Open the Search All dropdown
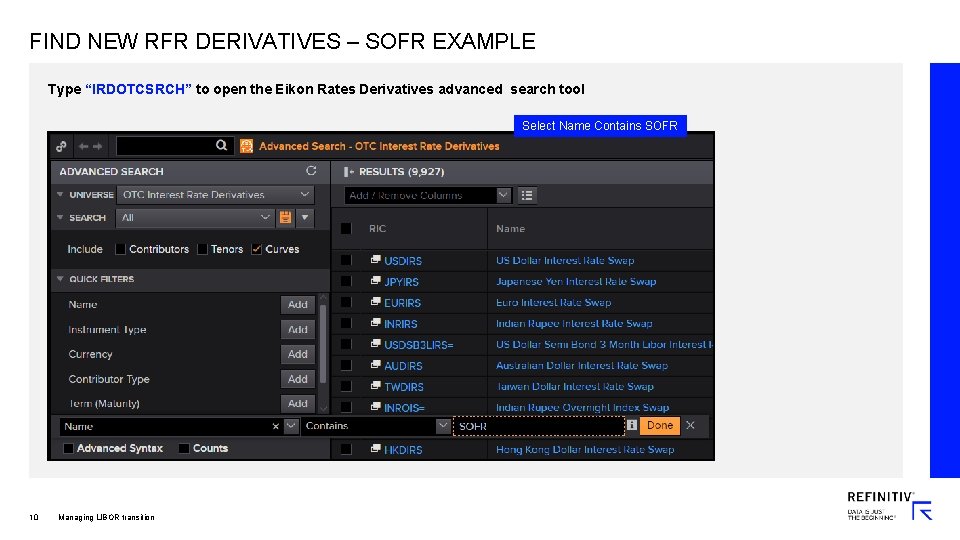 (x=194, y=217)
